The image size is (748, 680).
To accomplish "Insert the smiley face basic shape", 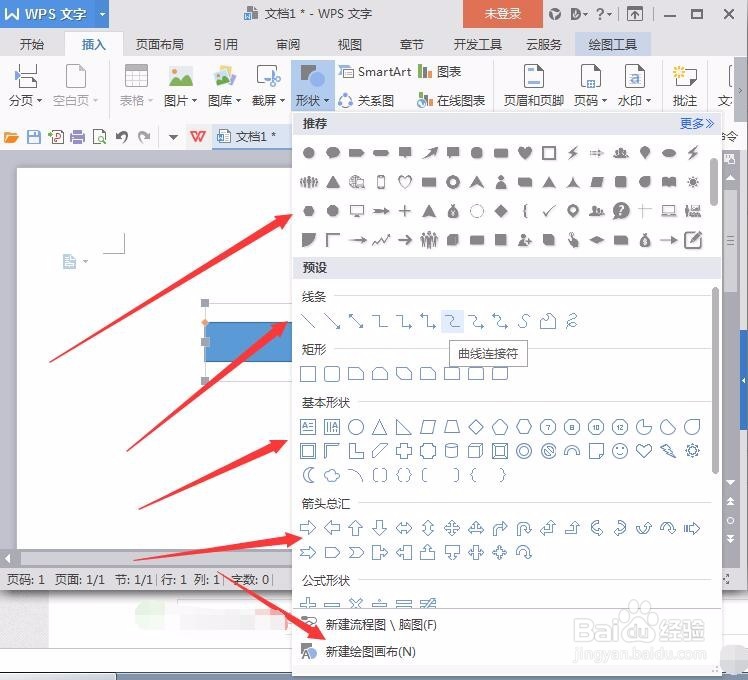I will [620, 450].
